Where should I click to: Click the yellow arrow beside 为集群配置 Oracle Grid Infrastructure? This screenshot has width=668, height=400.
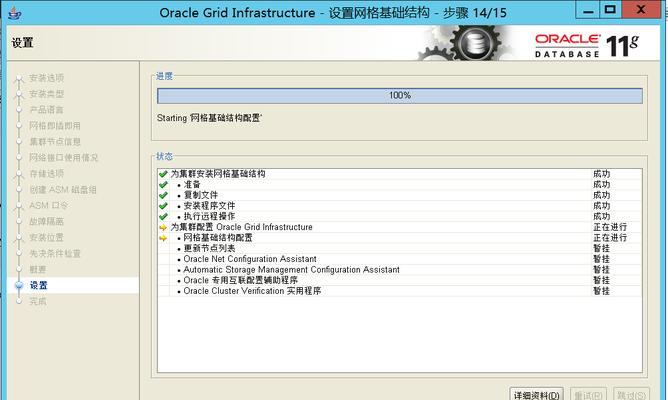tap(163, 227)
